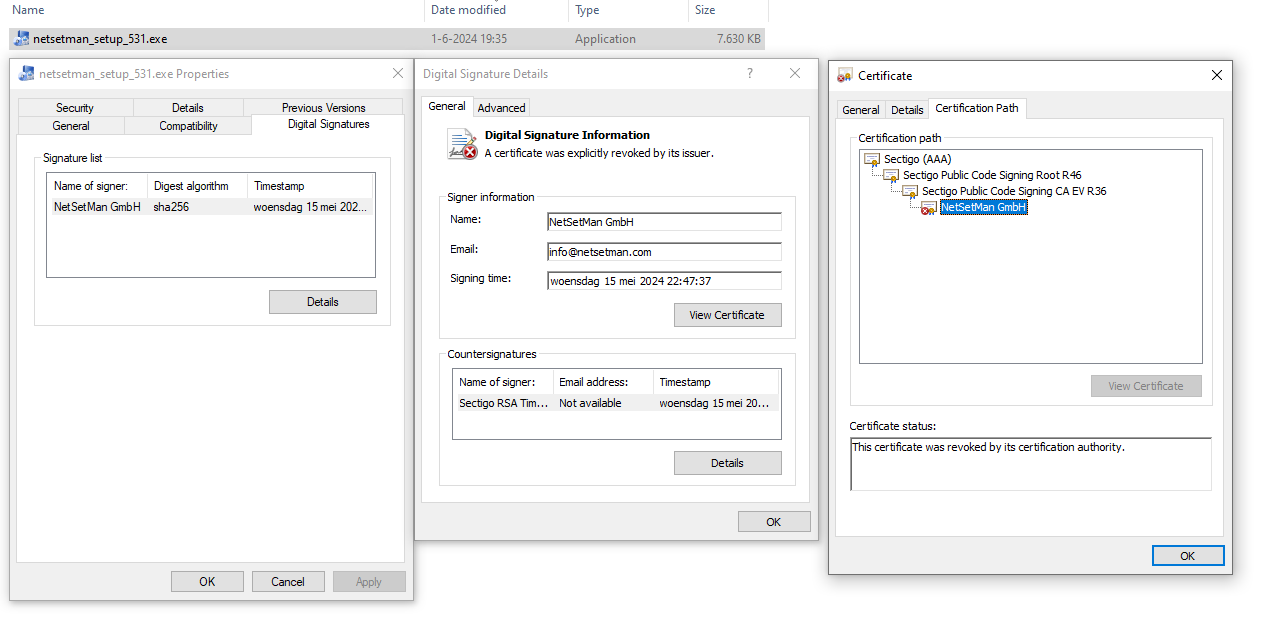Click Digest algorithm column header
Screen dimensions: 1261x618
point(197,186)
